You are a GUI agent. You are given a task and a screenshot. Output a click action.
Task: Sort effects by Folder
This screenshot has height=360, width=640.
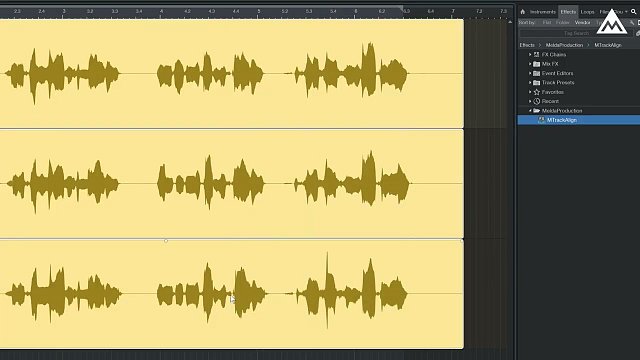[x=562, y=23]
